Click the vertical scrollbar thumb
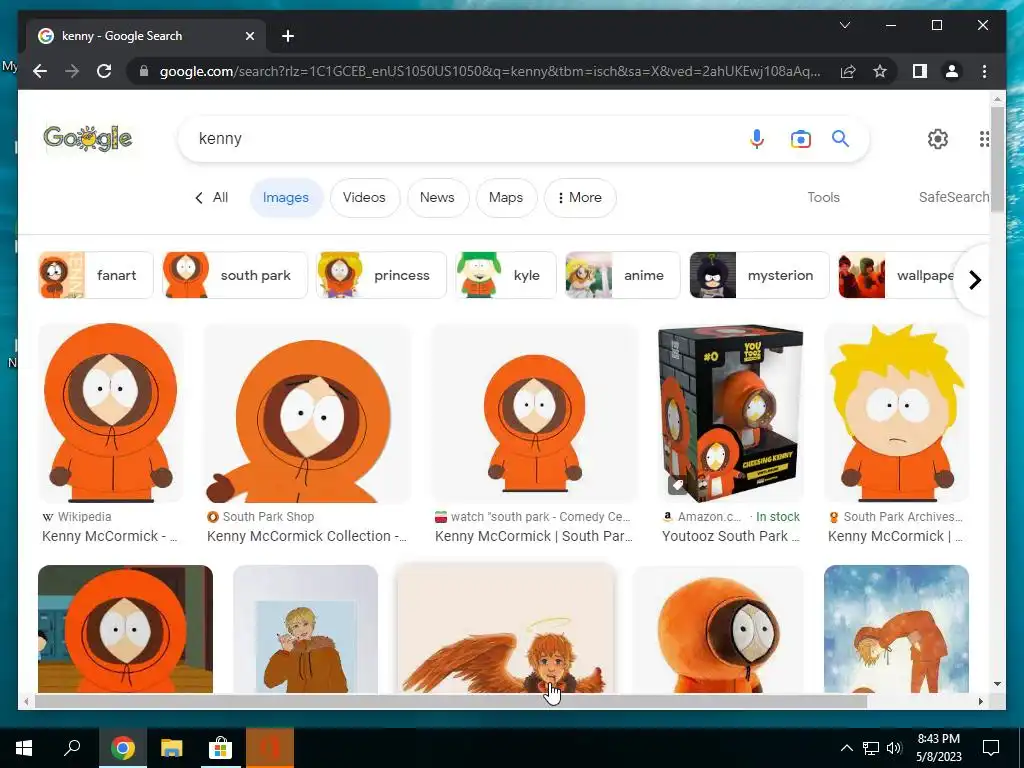This screenshot has width=1024, height=768. (x=997, y=158)
